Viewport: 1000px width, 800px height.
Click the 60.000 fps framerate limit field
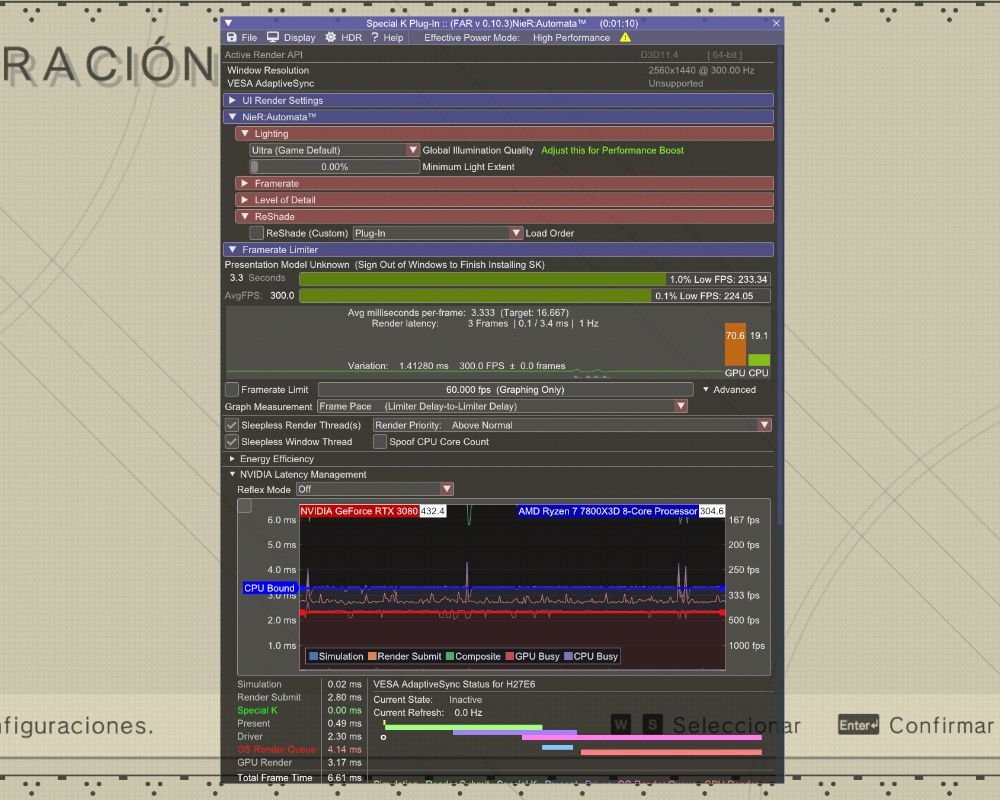coord(505,389)
